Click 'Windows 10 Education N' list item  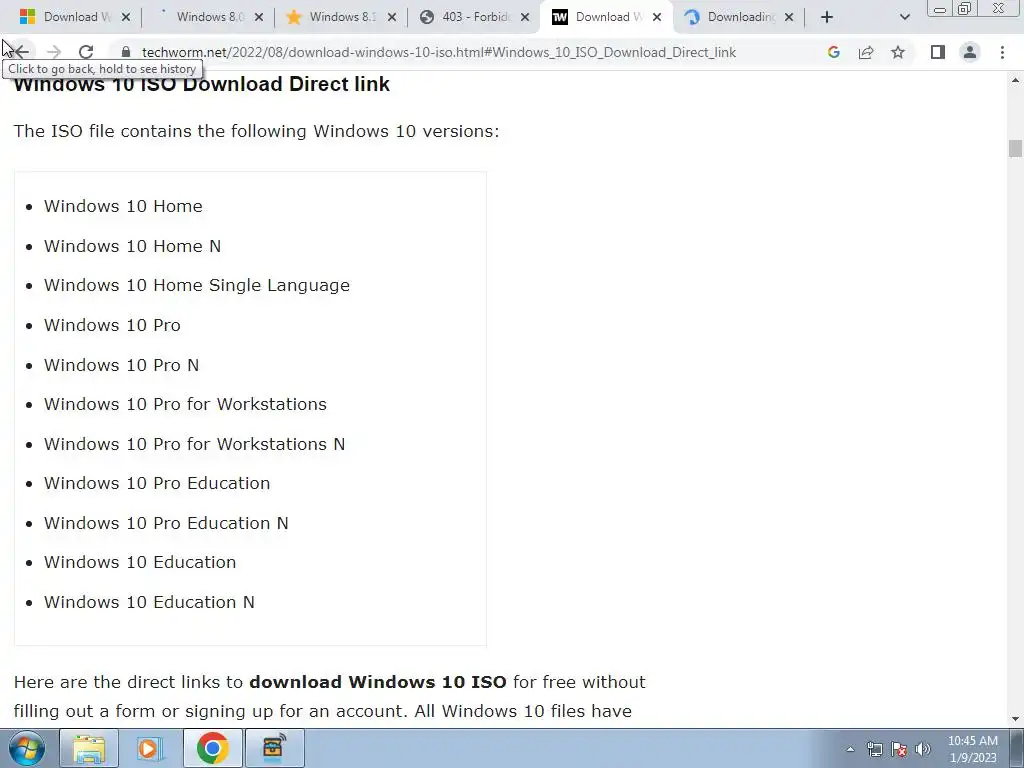point(150,602)
